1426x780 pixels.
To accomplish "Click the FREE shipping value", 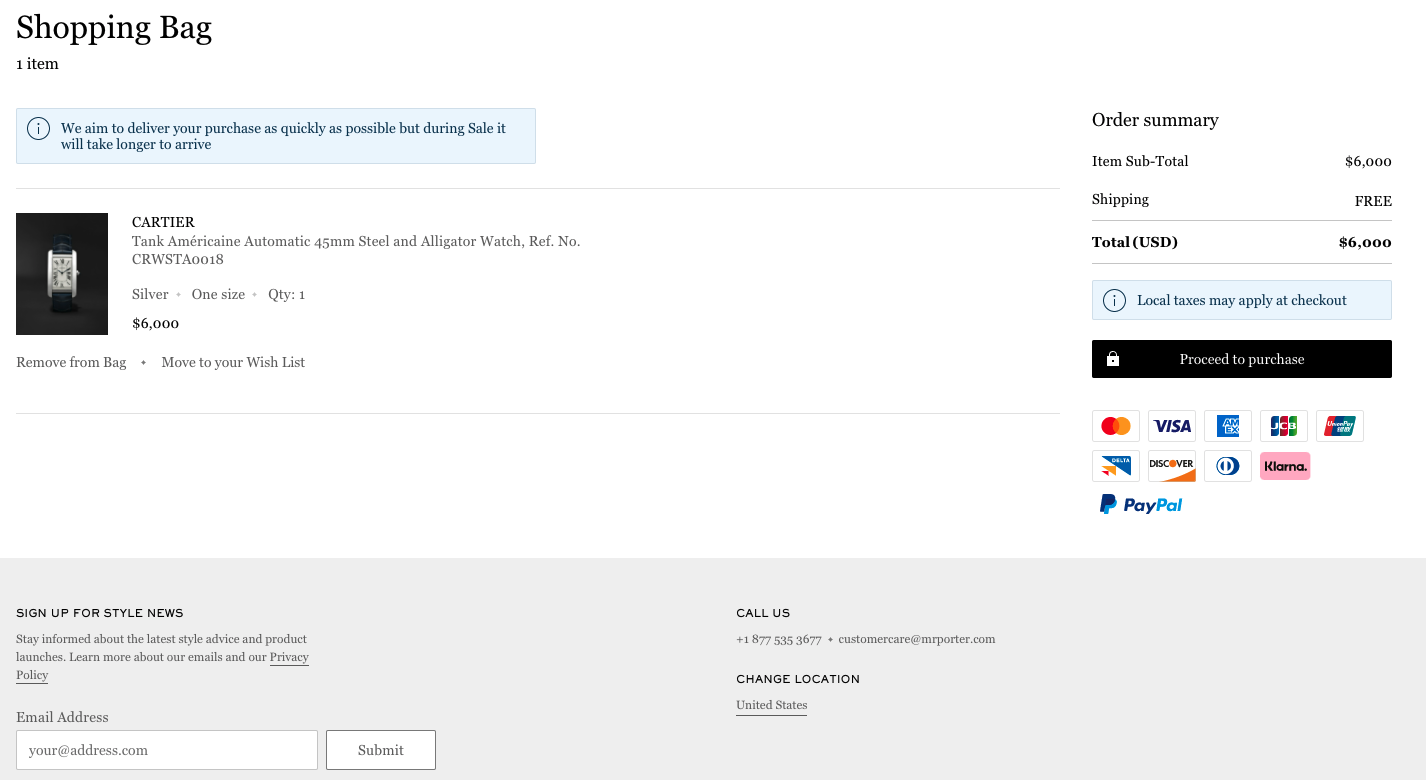I will coord(1373,201).
